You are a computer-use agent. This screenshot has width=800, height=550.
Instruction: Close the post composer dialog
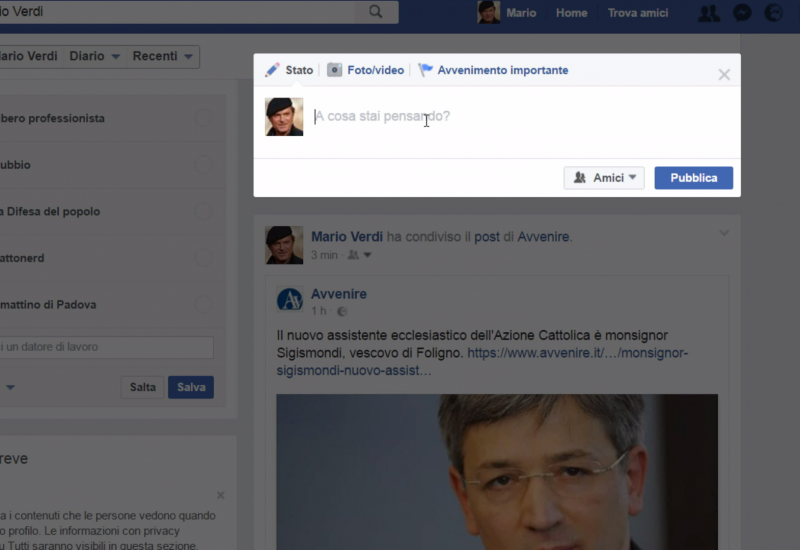click(x=724, y=74)
